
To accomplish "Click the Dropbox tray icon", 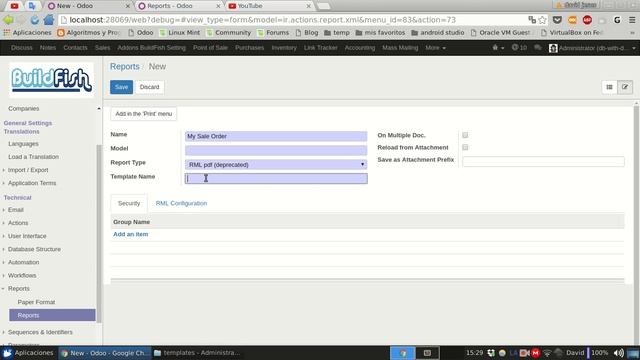I will point(491,353).
